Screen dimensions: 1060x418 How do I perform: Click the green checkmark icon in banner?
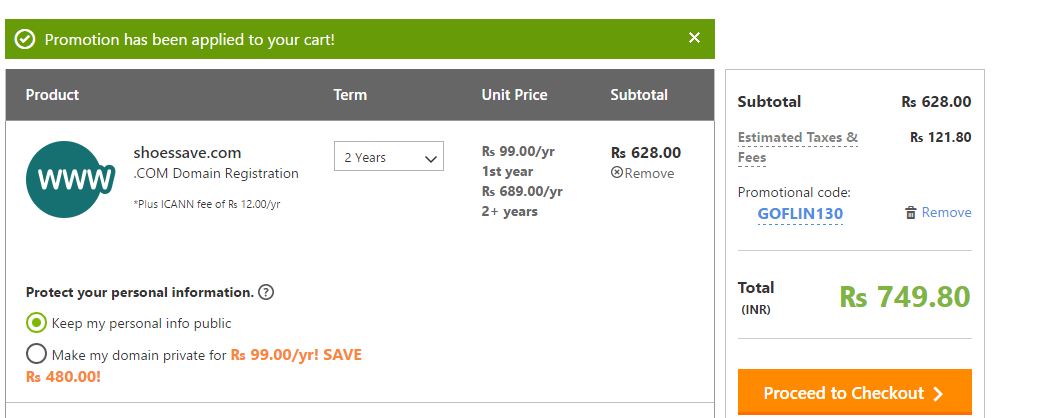pyautogui.click(x=25, y=39)
